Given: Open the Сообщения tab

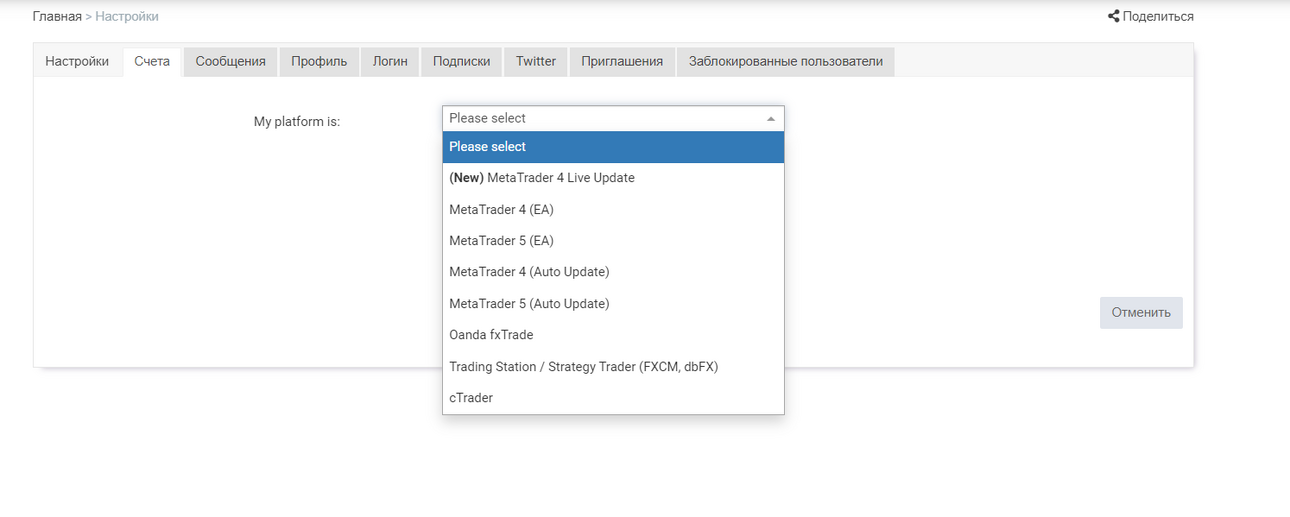Looking at the screenshot, I should pos(230,61).
